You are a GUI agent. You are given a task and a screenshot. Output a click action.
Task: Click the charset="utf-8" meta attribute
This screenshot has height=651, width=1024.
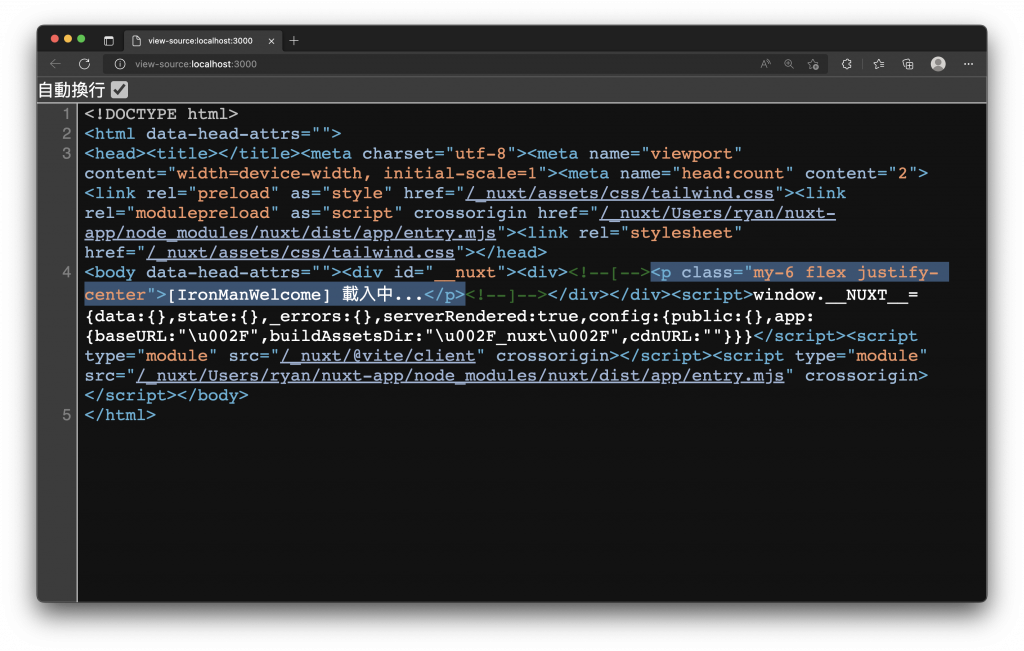point(440,154)
